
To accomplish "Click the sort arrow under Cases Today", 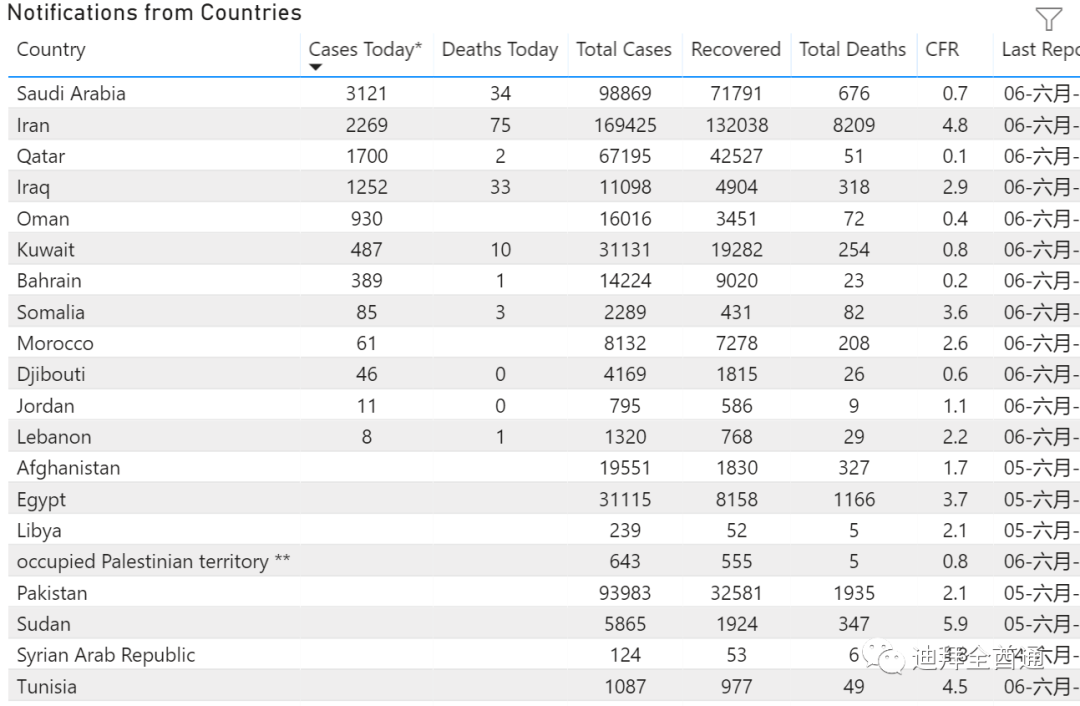I will [315, 67].
